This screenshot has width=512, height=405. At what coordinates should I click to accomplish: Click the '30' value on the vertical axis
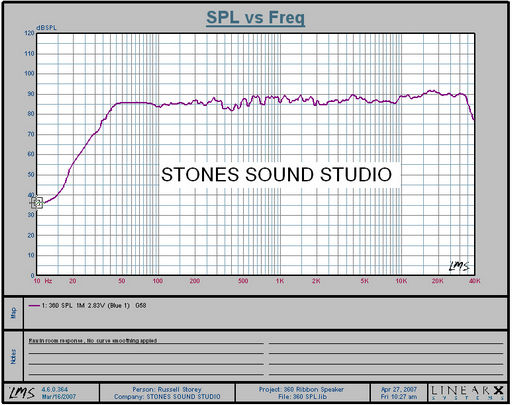coord(31,215)
